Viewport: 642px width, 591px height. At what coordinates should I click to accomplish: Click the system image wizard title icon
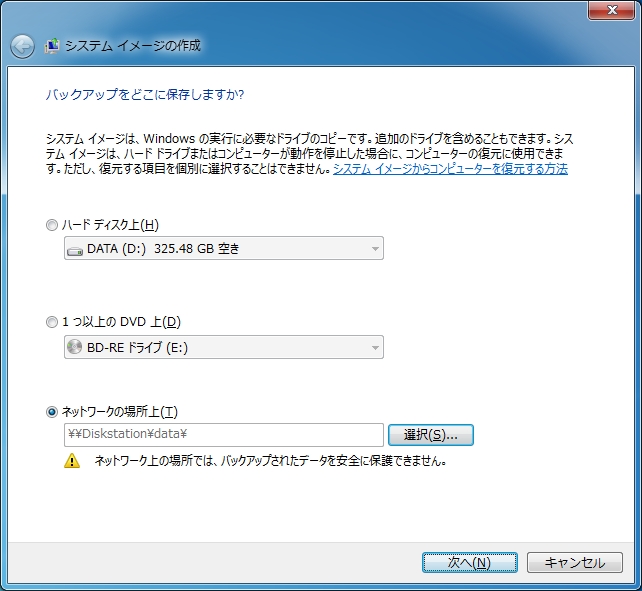(52, 46)
